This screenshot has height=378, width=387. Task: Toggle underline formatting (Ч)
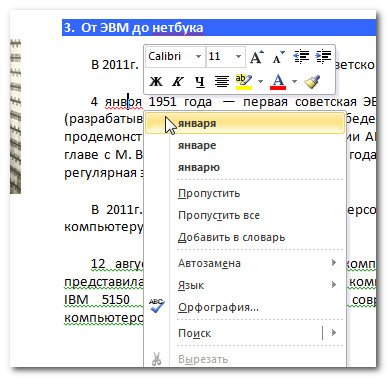tap(200, 81)
